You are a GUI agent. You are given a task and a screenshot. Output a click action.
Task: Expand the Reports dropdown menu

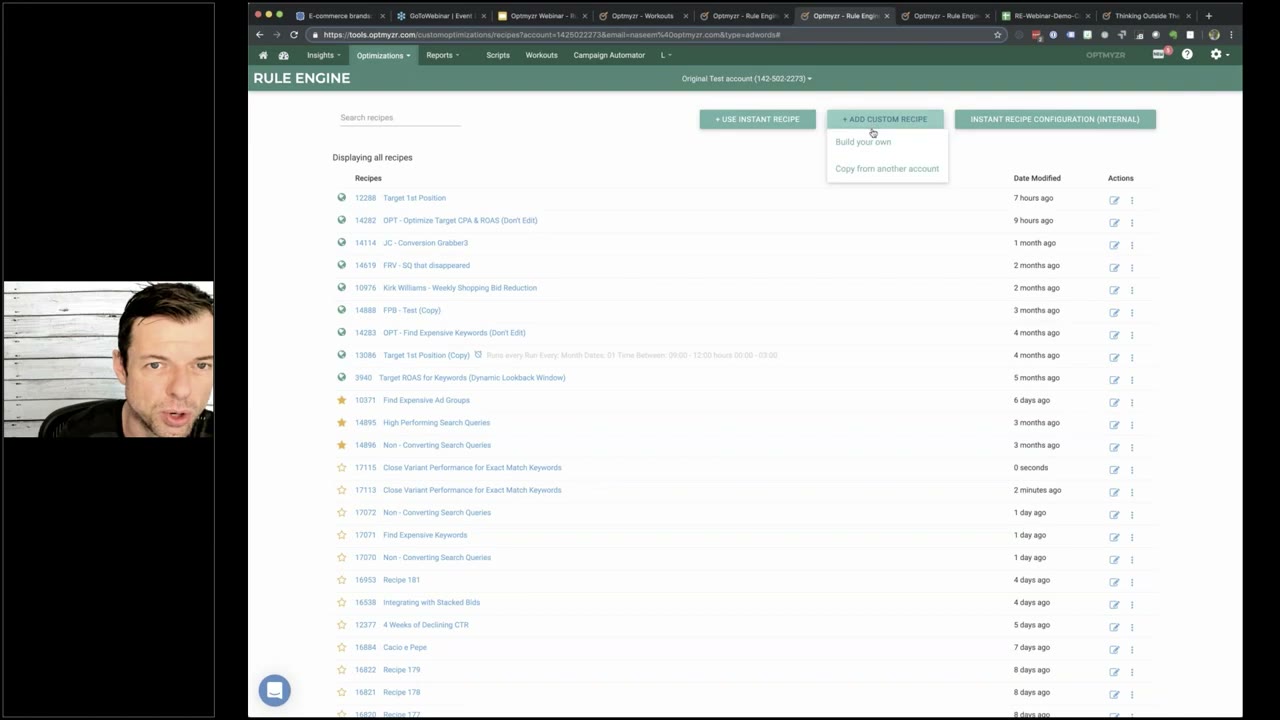pos(442,55)
